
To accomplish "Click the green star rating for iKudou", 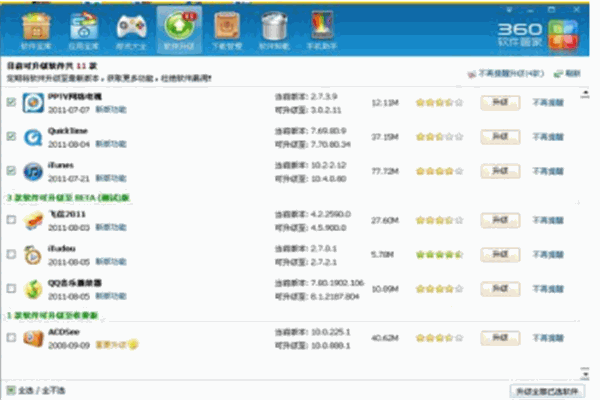I will [x=439, y=255].
